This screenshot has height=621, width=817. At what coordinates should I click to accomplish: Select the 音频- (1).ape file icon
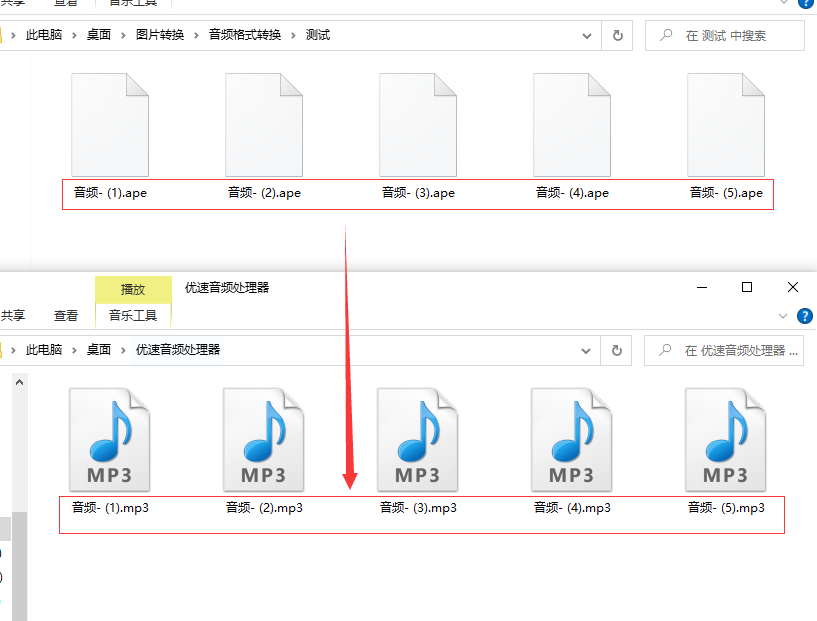tap(110, 122)
